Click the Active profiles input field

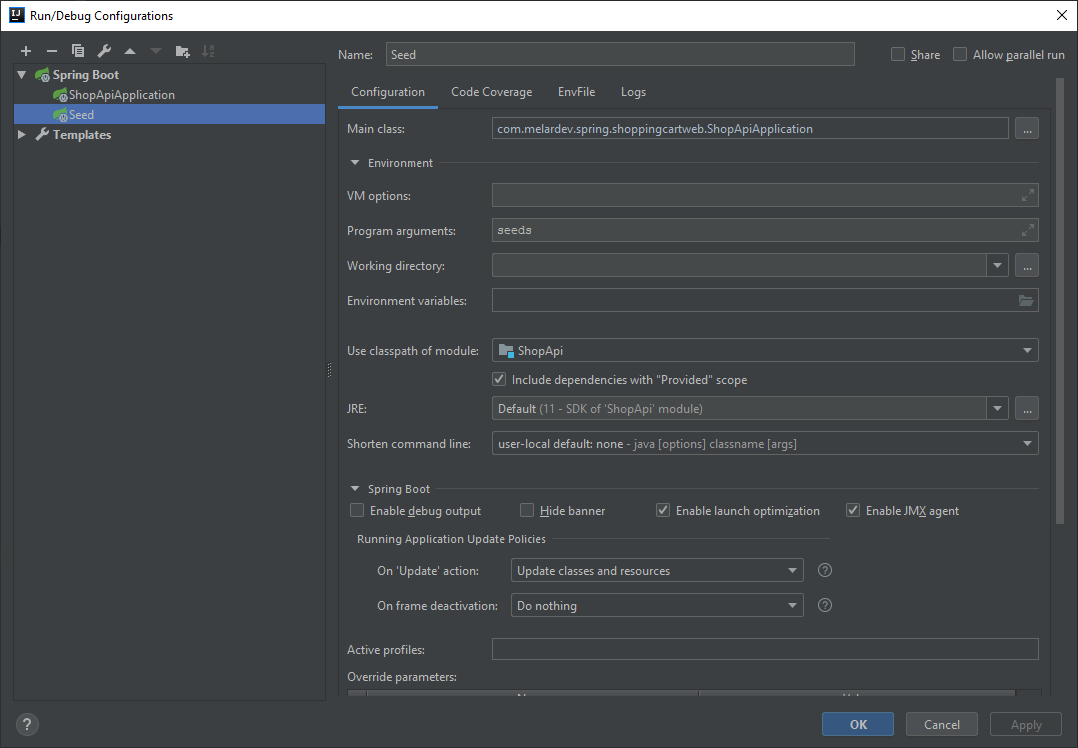click(x=764, y=649)
